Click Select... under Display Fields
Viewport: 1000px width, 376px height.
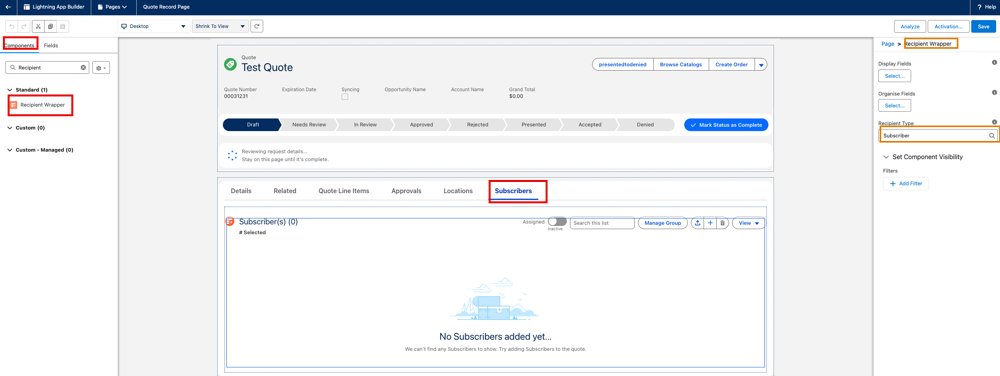(x=895, y=76)
